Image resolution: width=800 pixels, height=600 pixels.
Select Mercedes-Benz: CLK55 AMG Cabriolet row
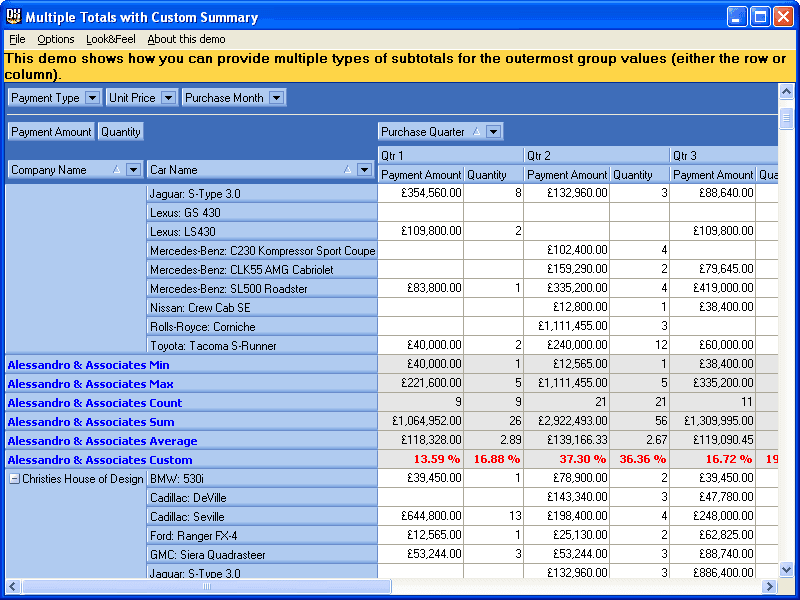point(262,269)
